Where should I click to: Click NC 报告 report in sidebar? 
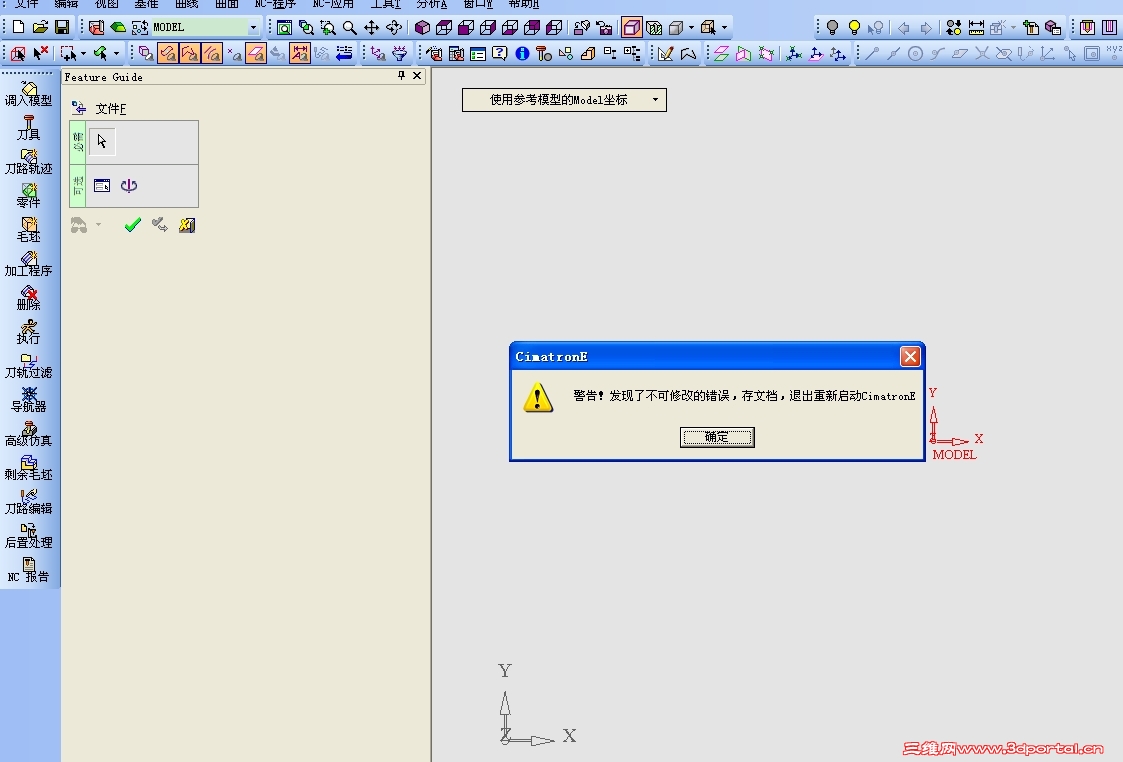coord(29,570)
